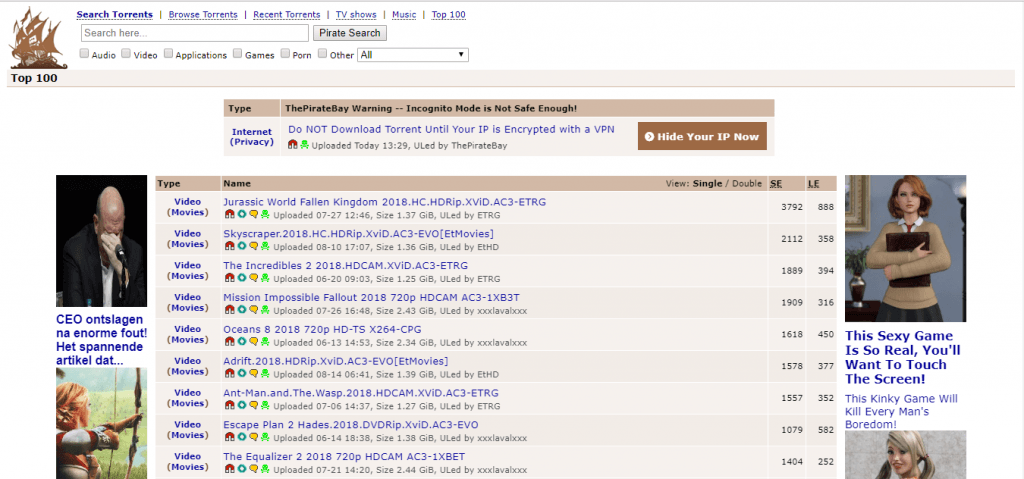Viewport: 1024px width, 479px height.
Task: Open Recent Torrents page
Action: (x=287, y=14)
